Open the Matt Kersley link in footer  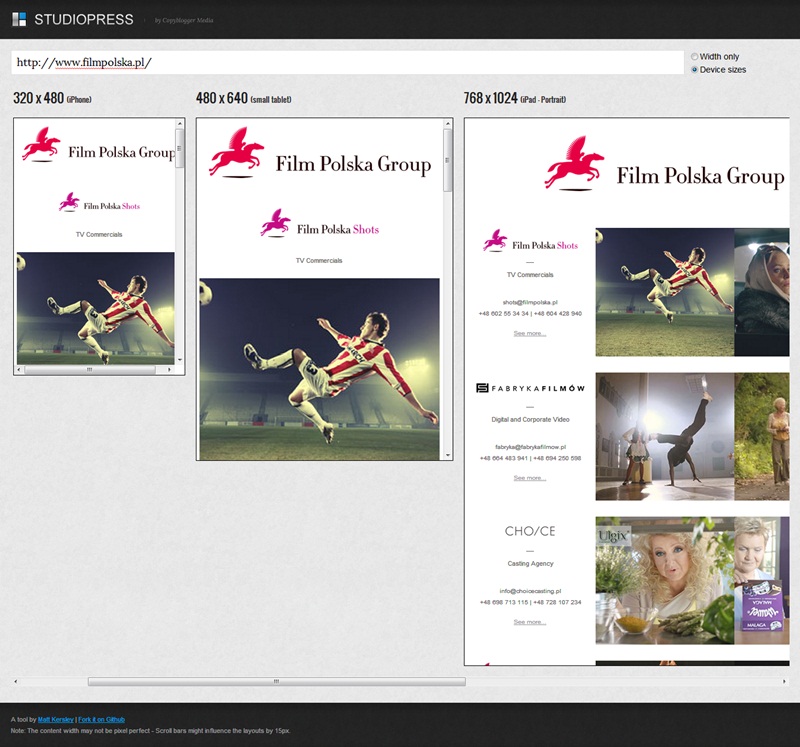pos(56,719)
